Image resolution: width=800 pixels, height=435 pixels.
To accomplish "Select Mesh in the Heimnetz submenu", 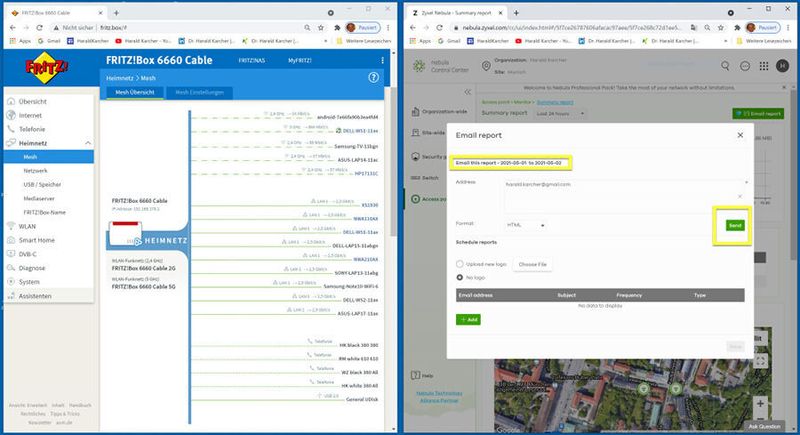I will [48, 157].
